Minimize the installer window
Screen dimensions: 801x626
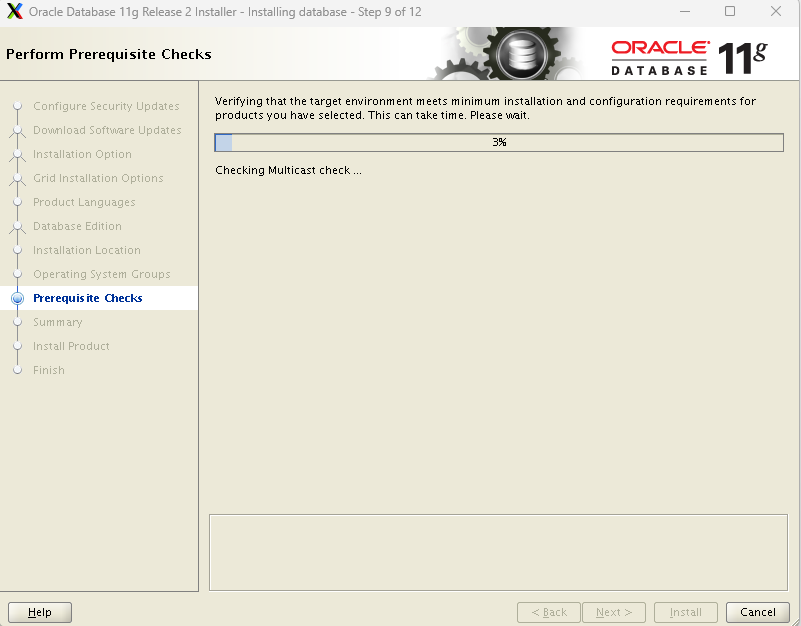685,11
